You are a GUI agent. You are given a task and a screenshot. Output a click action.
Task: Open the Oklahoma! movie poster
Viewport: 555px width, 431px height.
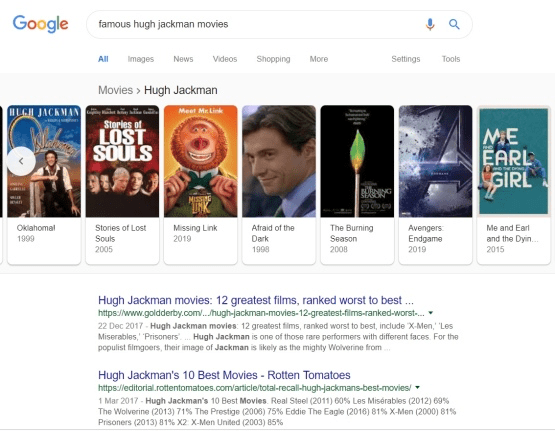pos(44,161)
